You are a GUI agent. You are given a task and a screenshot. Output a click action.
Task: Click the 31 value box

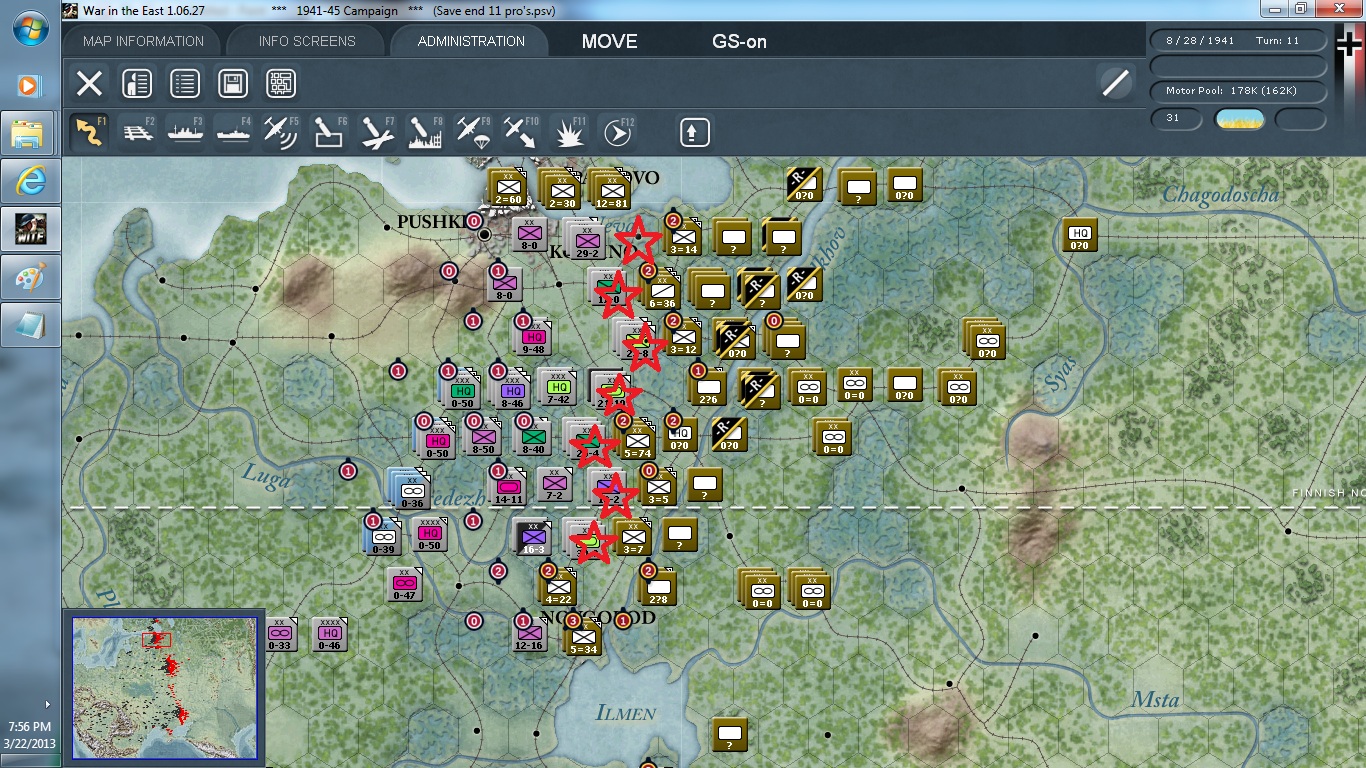coord(1178,119)
